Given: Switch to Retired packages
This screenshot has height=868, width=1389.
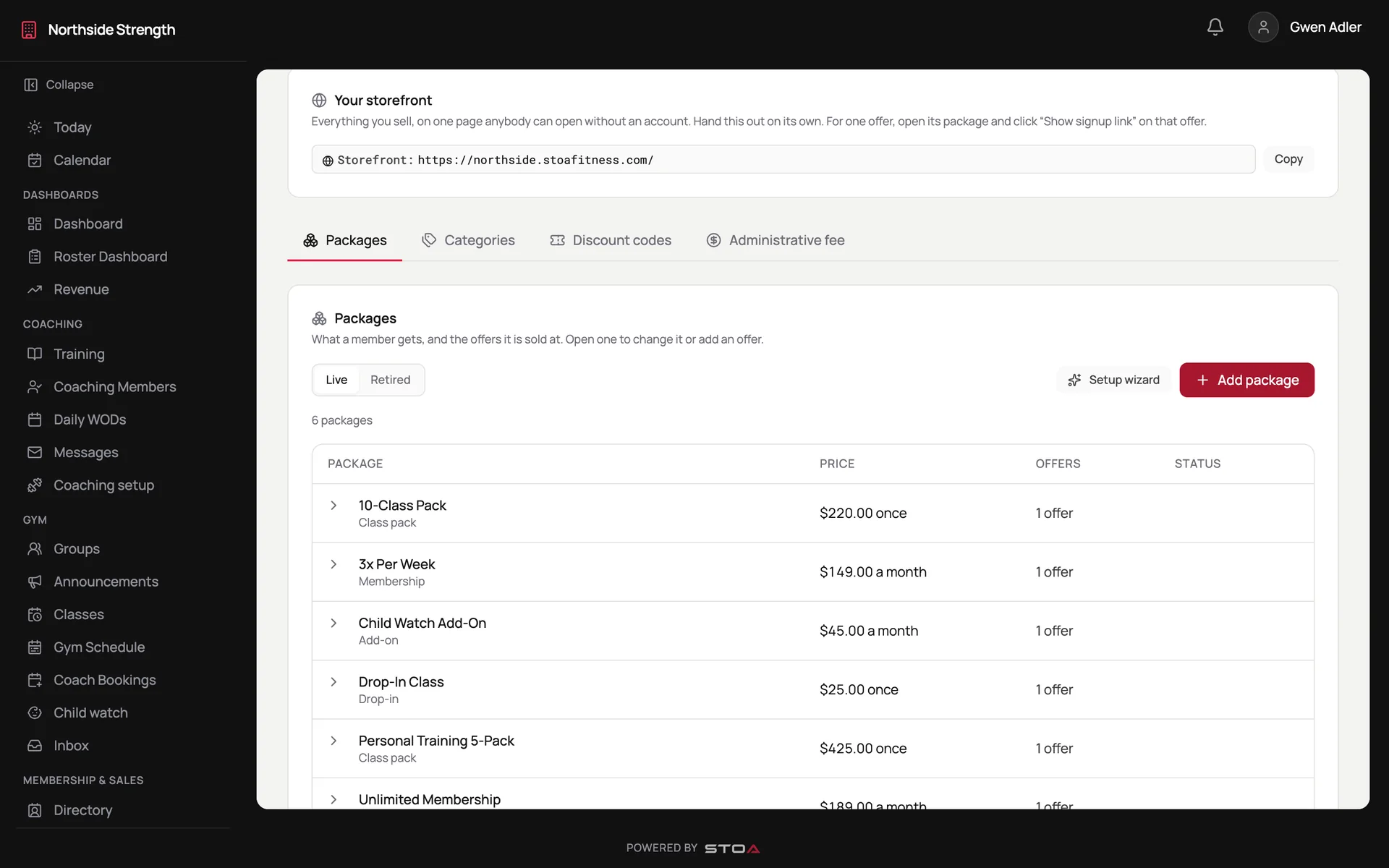Looking at the screenshot, I should click(390, 380).
